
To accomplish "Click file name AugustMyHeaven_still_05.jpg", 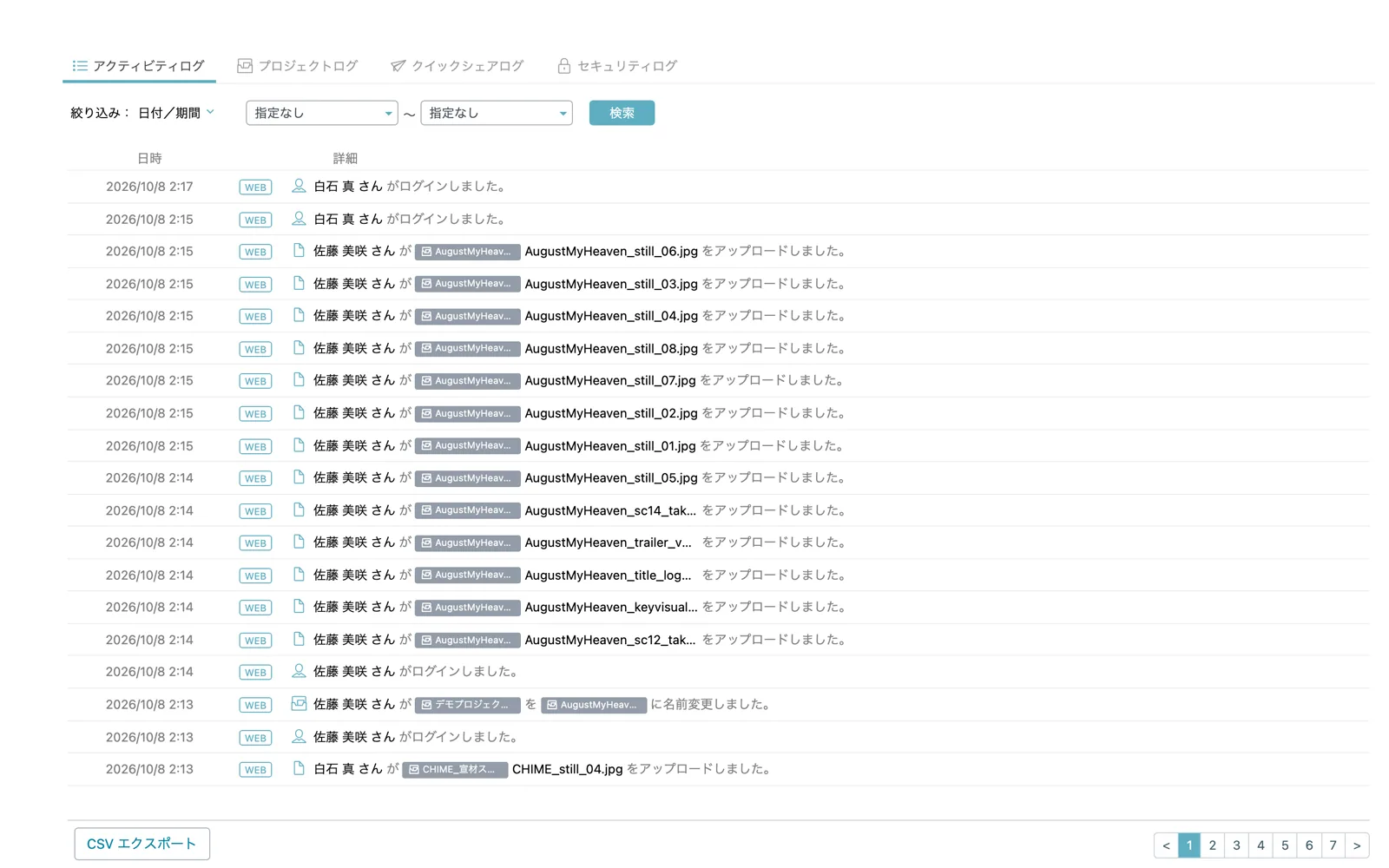I will click(x=611, y=477).
